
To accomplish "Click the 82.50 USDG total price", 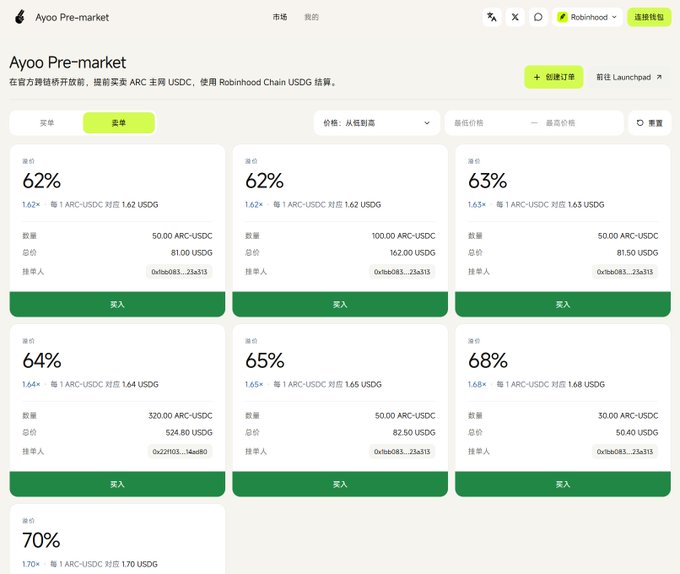I will point(414,432).
